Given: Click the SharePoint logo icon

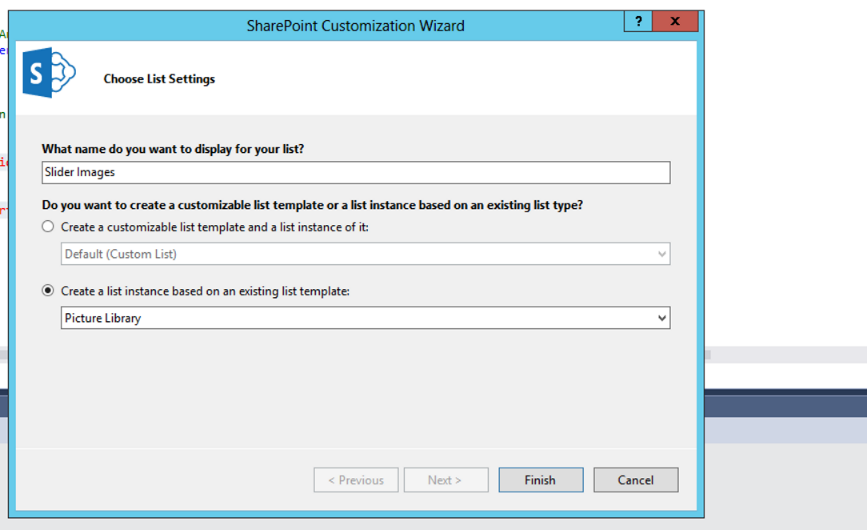Looking at the screenshot, I should pyautogui.click(x=49, y=72).
